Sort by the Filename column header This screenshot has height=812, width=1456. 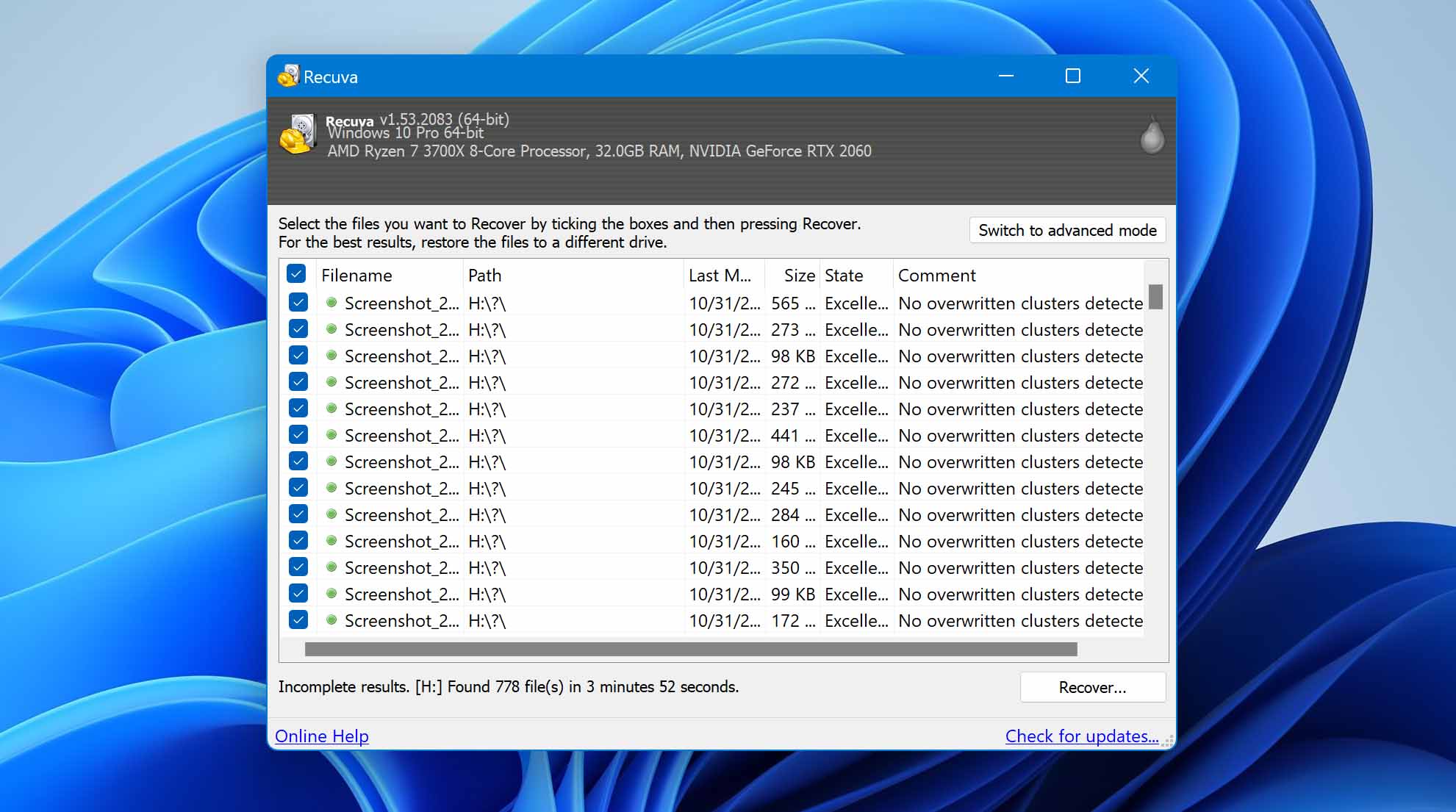click(390, 276)
